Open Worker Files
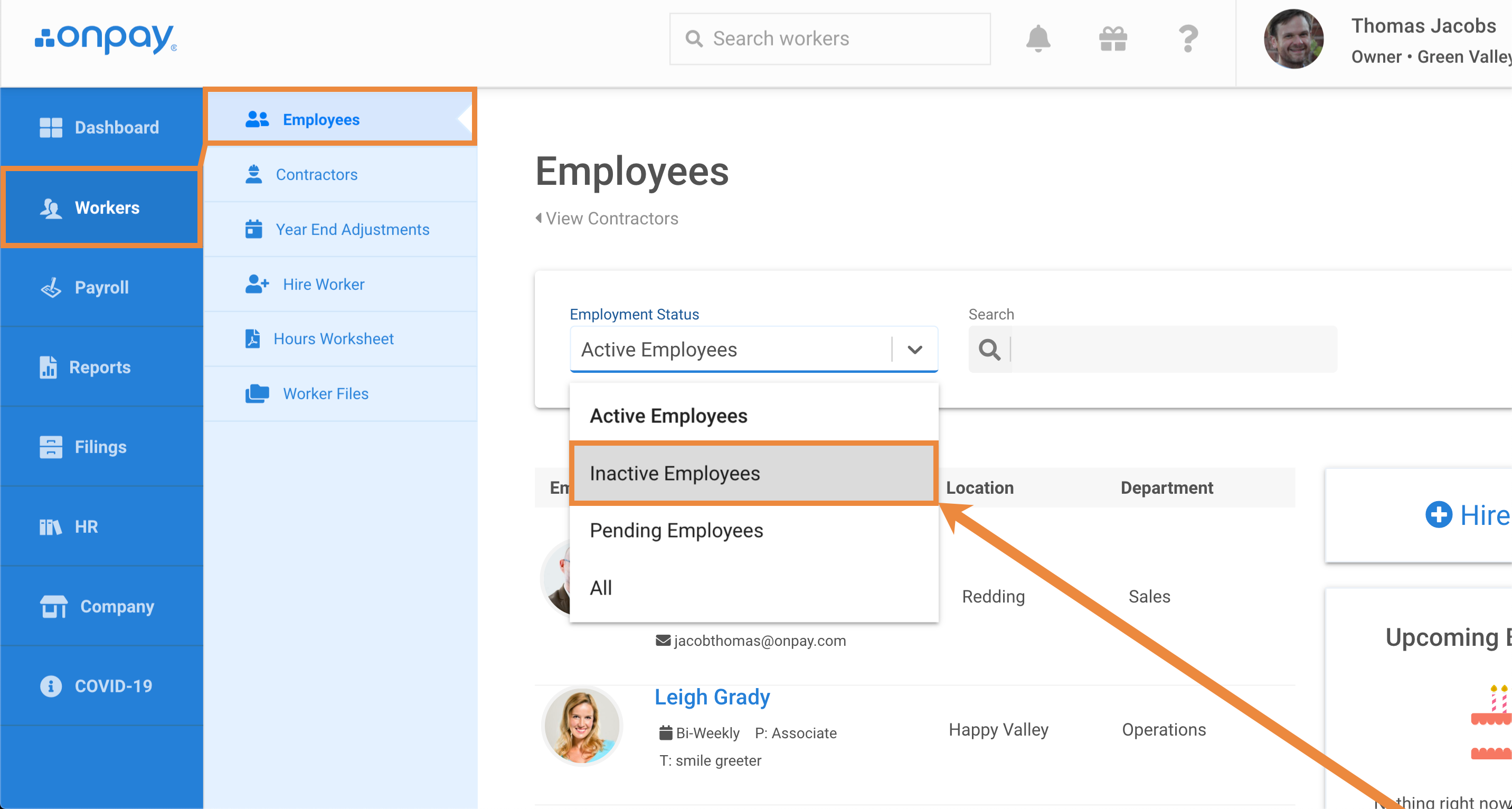This screenshot has height=809, width=1512. 340,393
